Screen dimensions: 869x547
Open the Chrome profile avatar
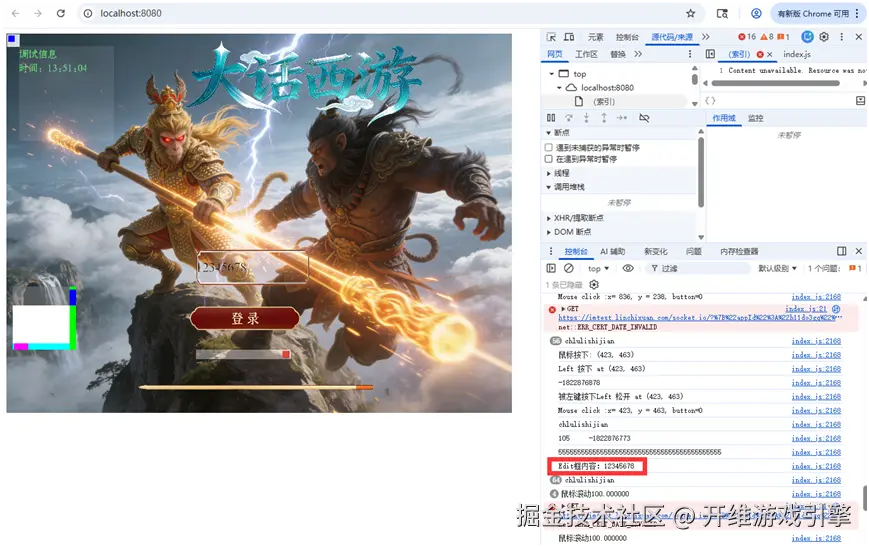point(756,13)
